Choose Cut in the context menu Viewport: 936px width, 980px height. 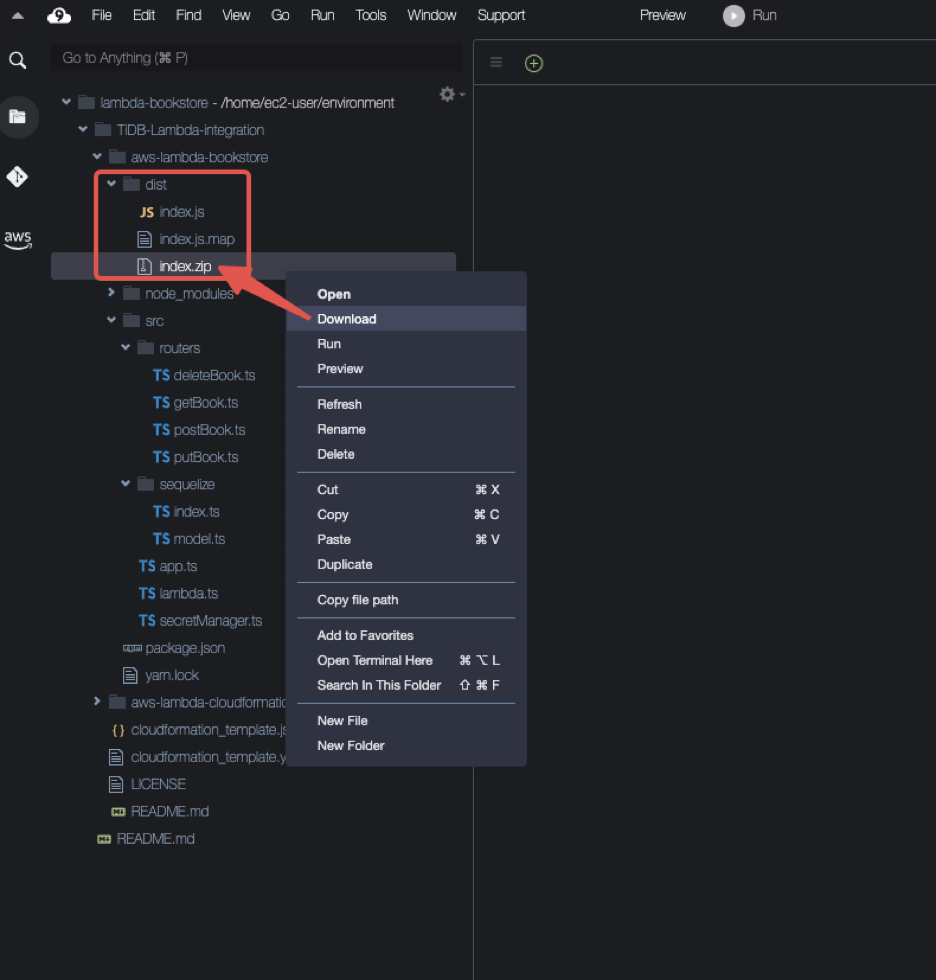coord(406,489)
